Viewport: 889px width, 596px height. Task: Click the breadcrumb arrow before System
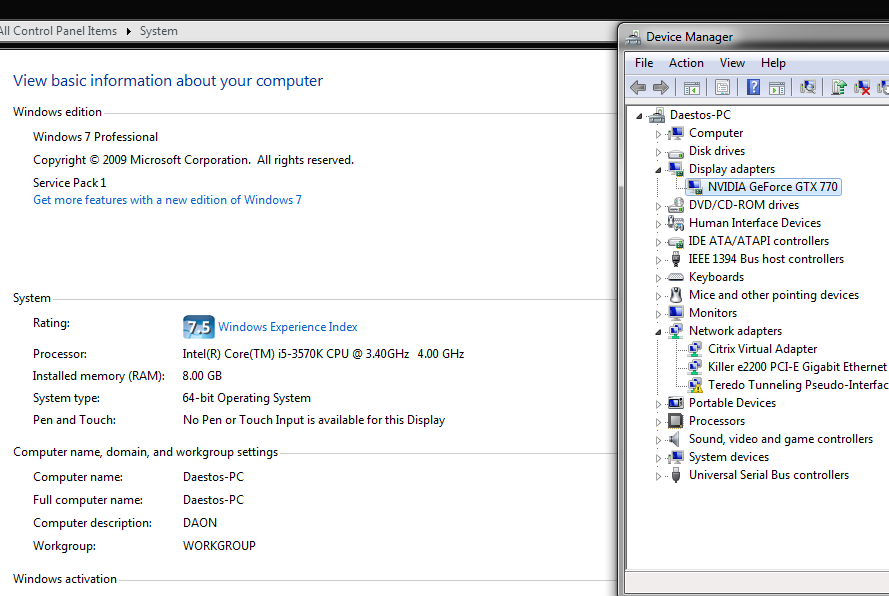pos(129,31)
